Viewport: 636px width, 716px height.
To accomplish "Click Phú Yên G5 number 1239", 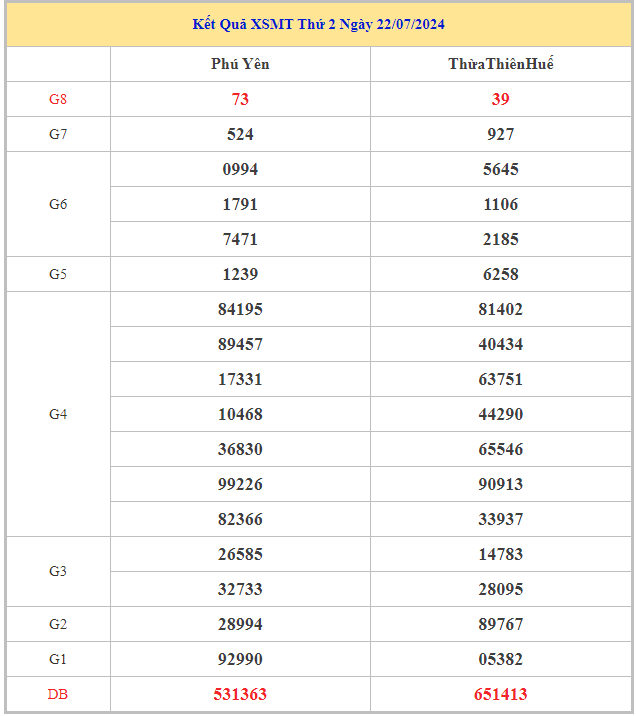I will point(240,274).
